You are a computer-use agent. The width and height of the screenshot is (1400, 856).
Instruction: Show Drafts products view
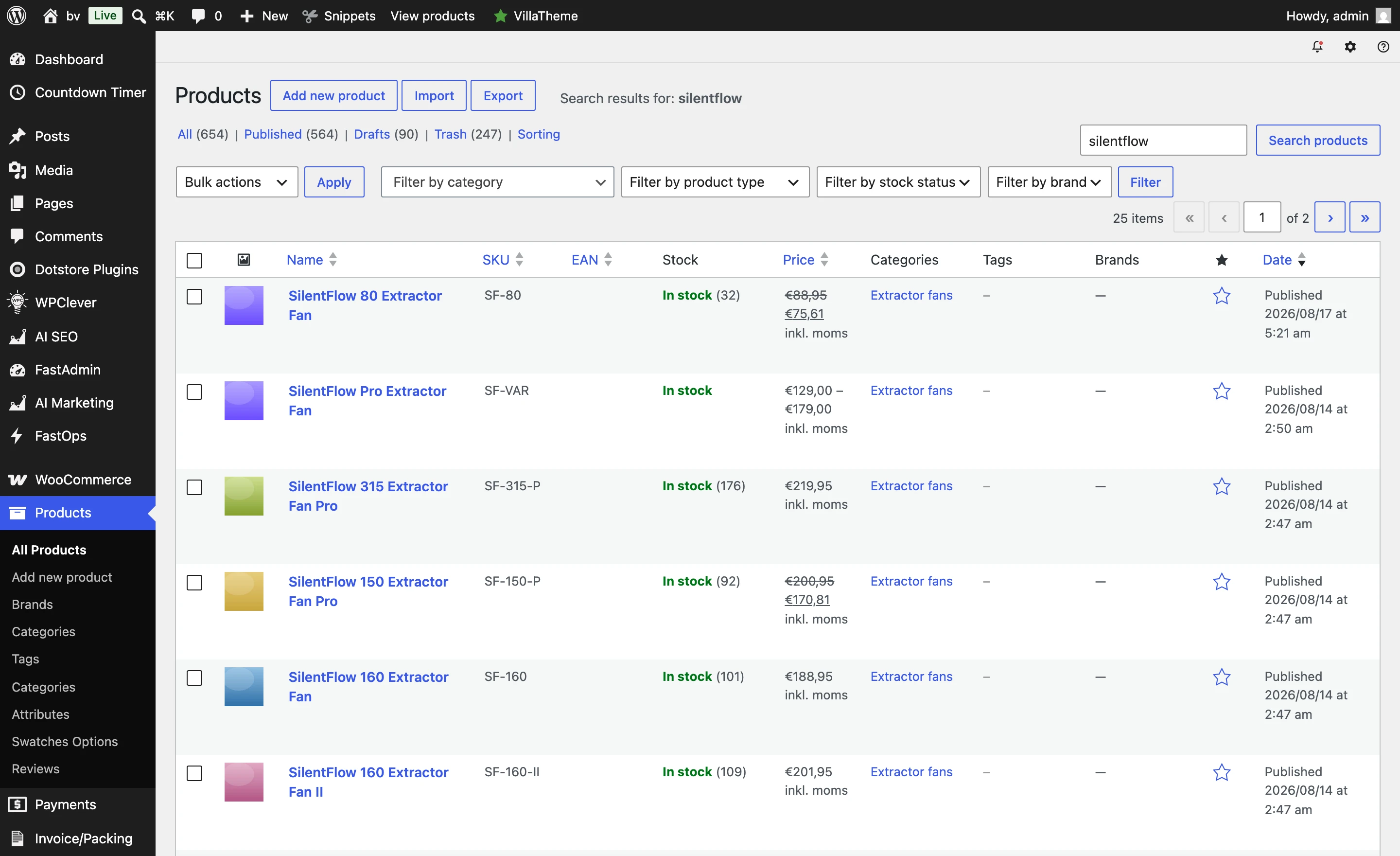click(x=371, y=134)
